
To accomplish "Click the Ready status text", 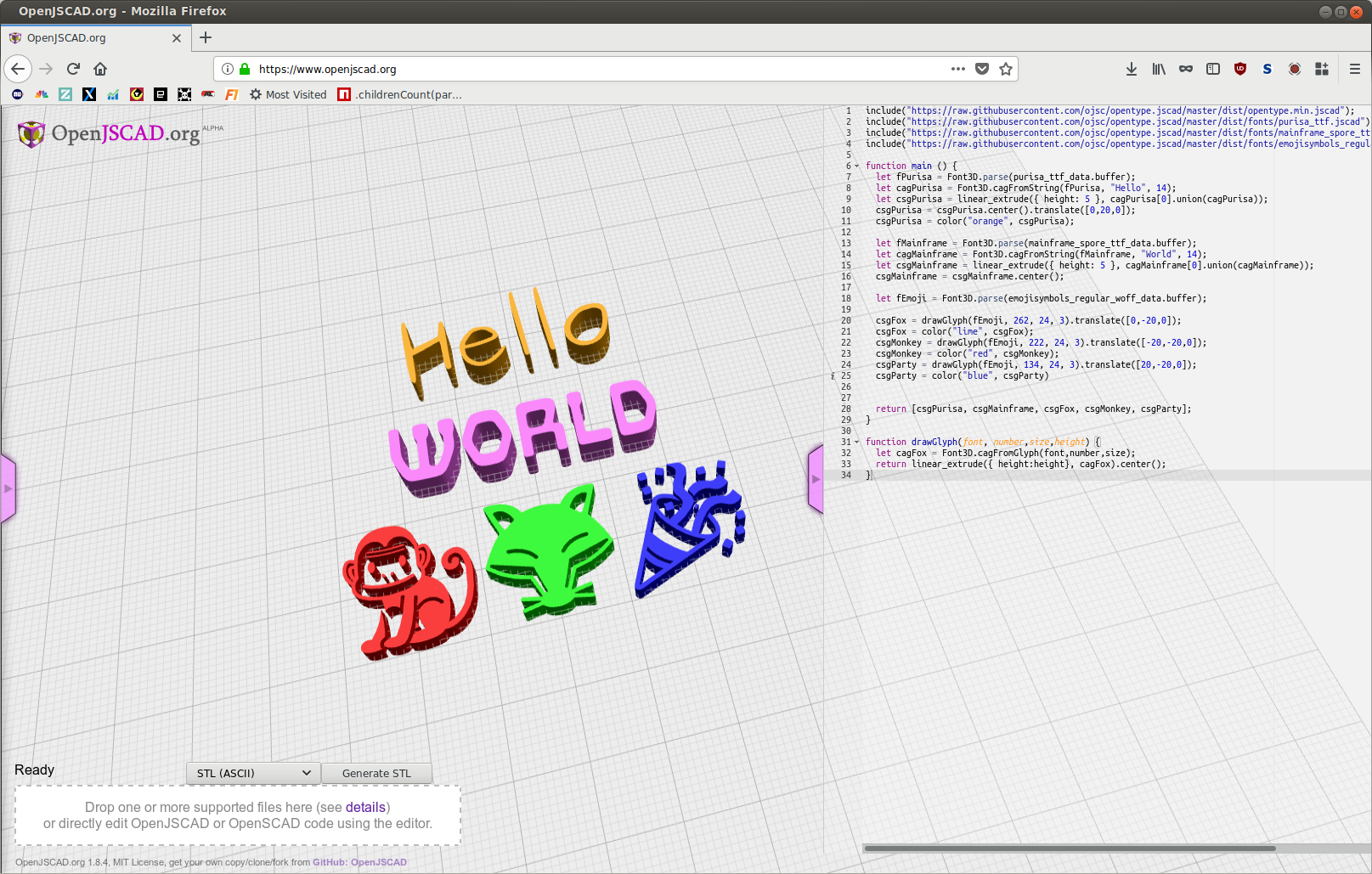I will pyautogui.click(x=34, y=770).
